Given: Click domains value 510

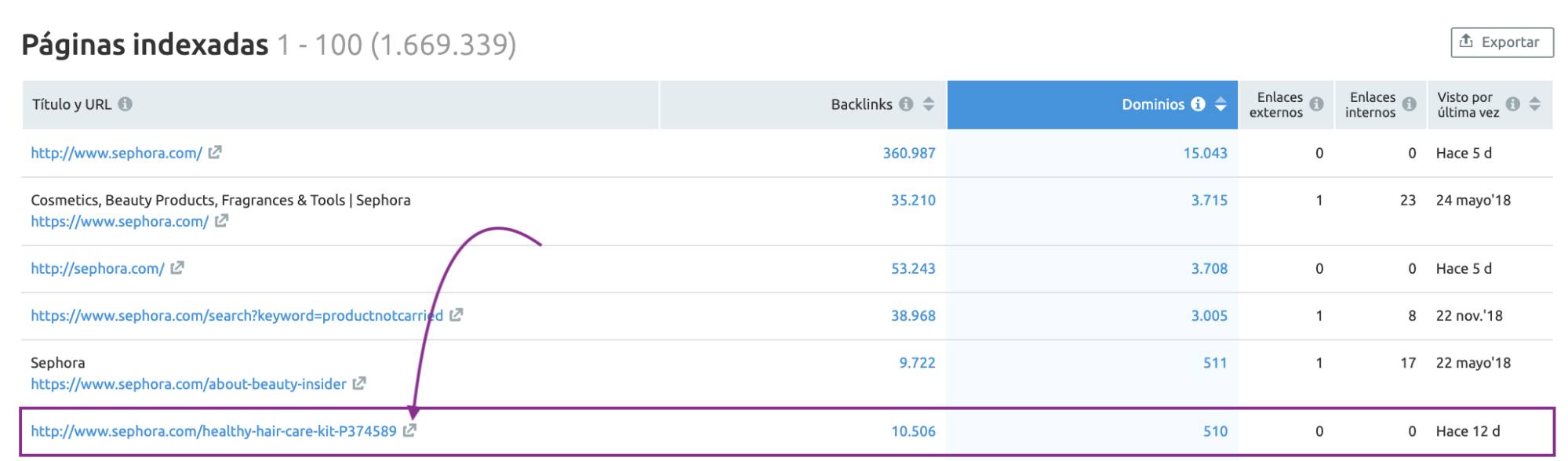Looking at the screenshot, I should coord(1215,430).
